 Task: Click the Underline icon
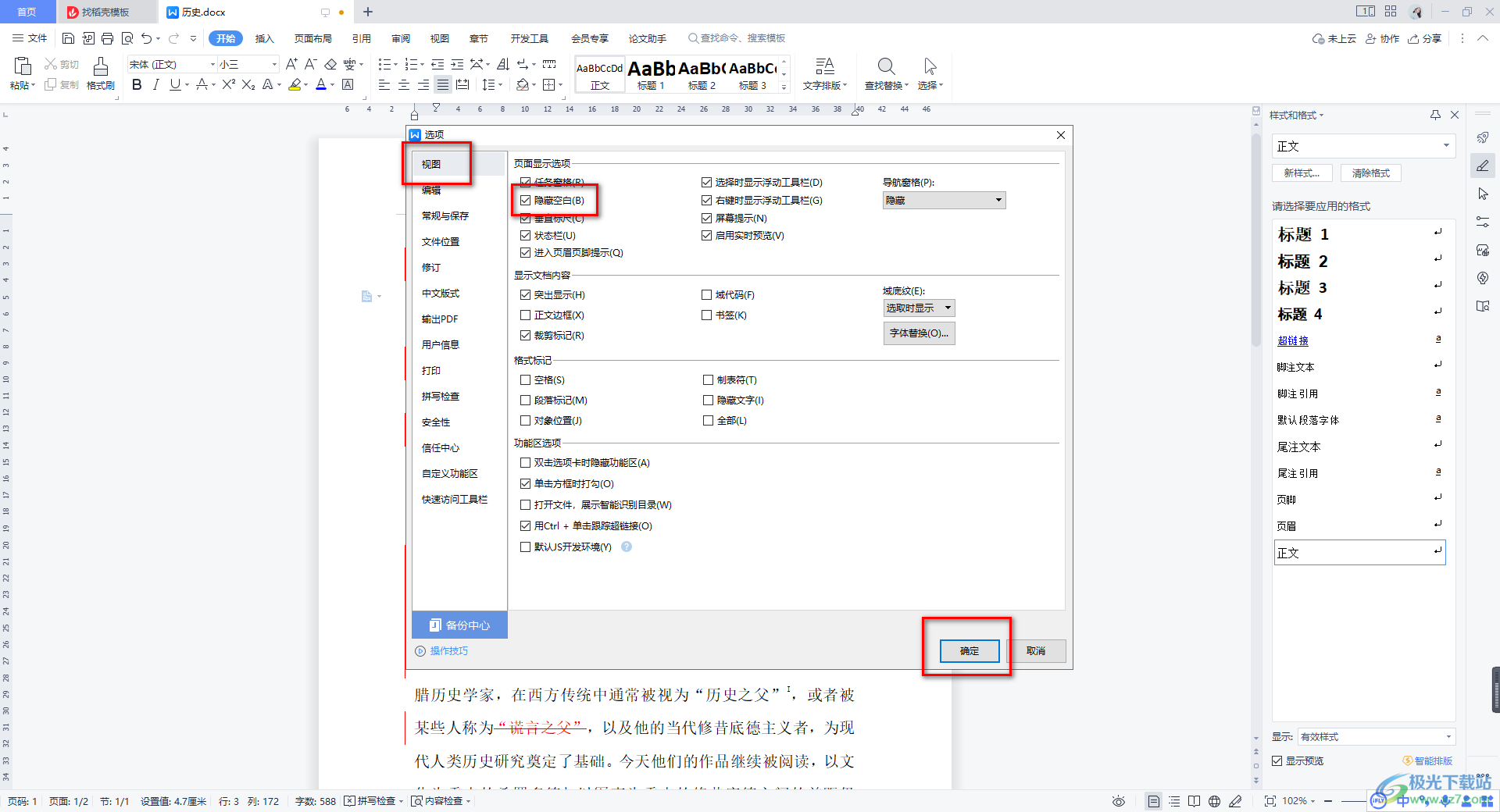pos(175,84)
